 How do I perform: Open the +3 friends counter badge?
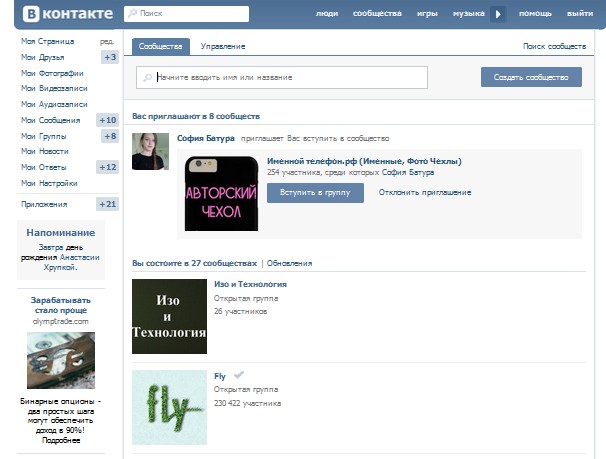coord(110,57)
